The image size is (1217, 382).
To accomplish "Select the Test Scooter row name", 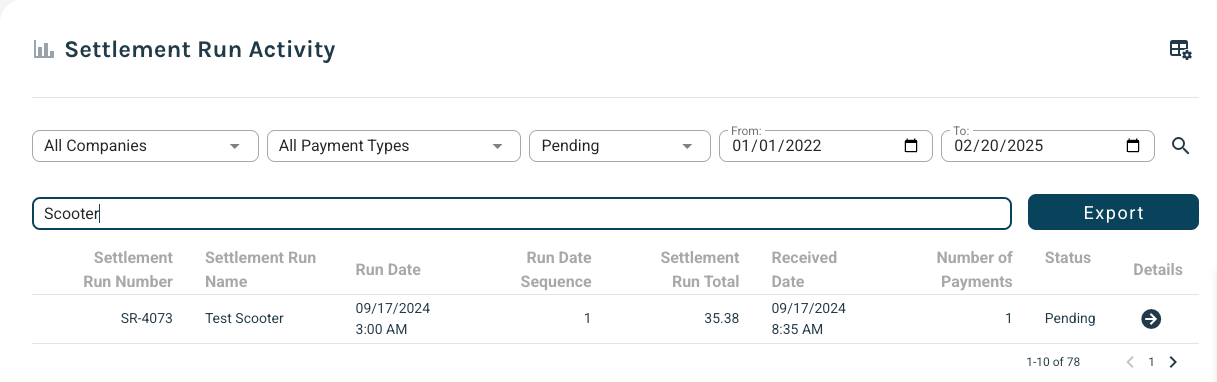I will pos(244,319).
